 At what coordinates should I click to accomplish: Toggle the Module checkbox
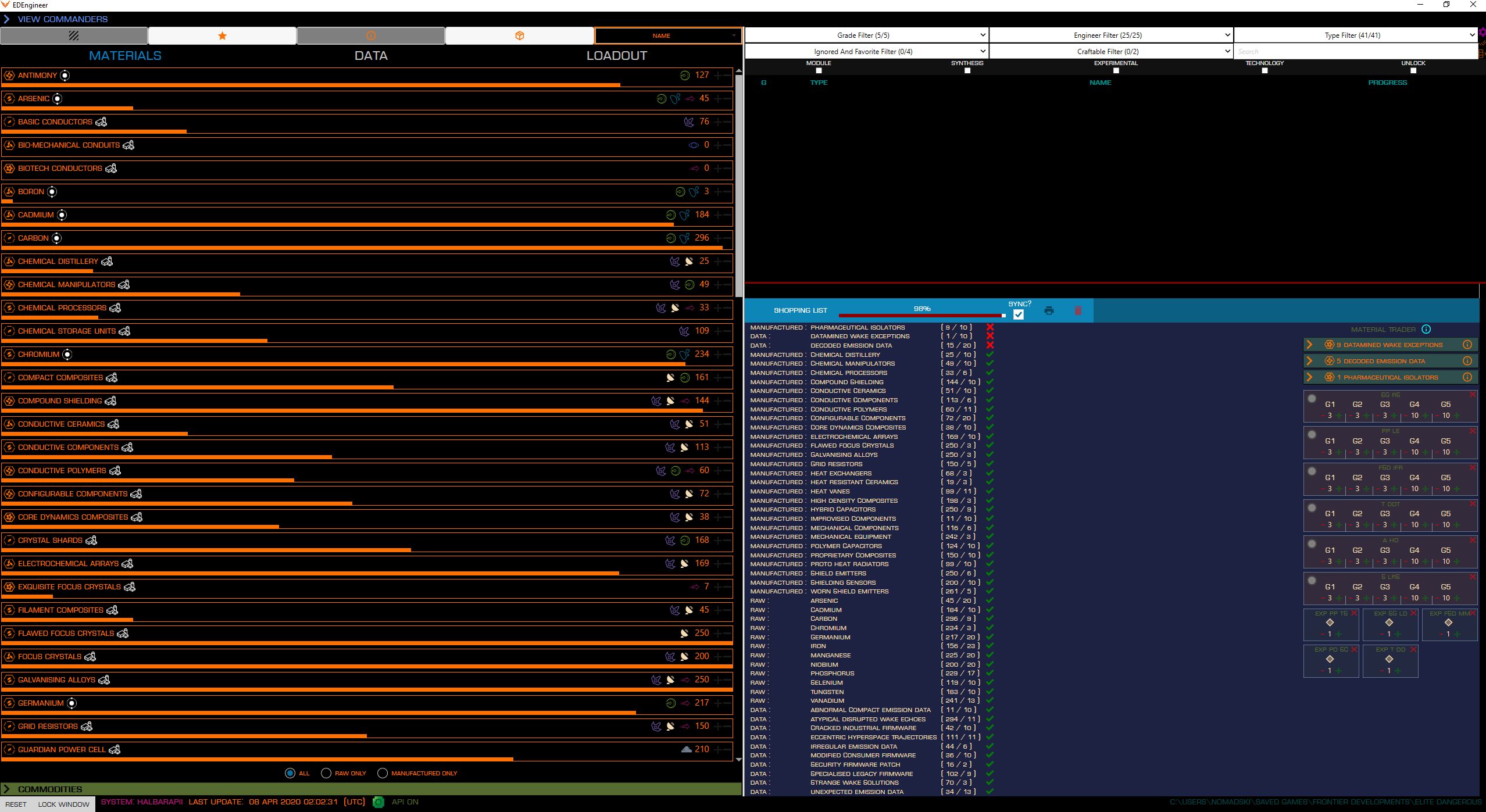[819, 70]
